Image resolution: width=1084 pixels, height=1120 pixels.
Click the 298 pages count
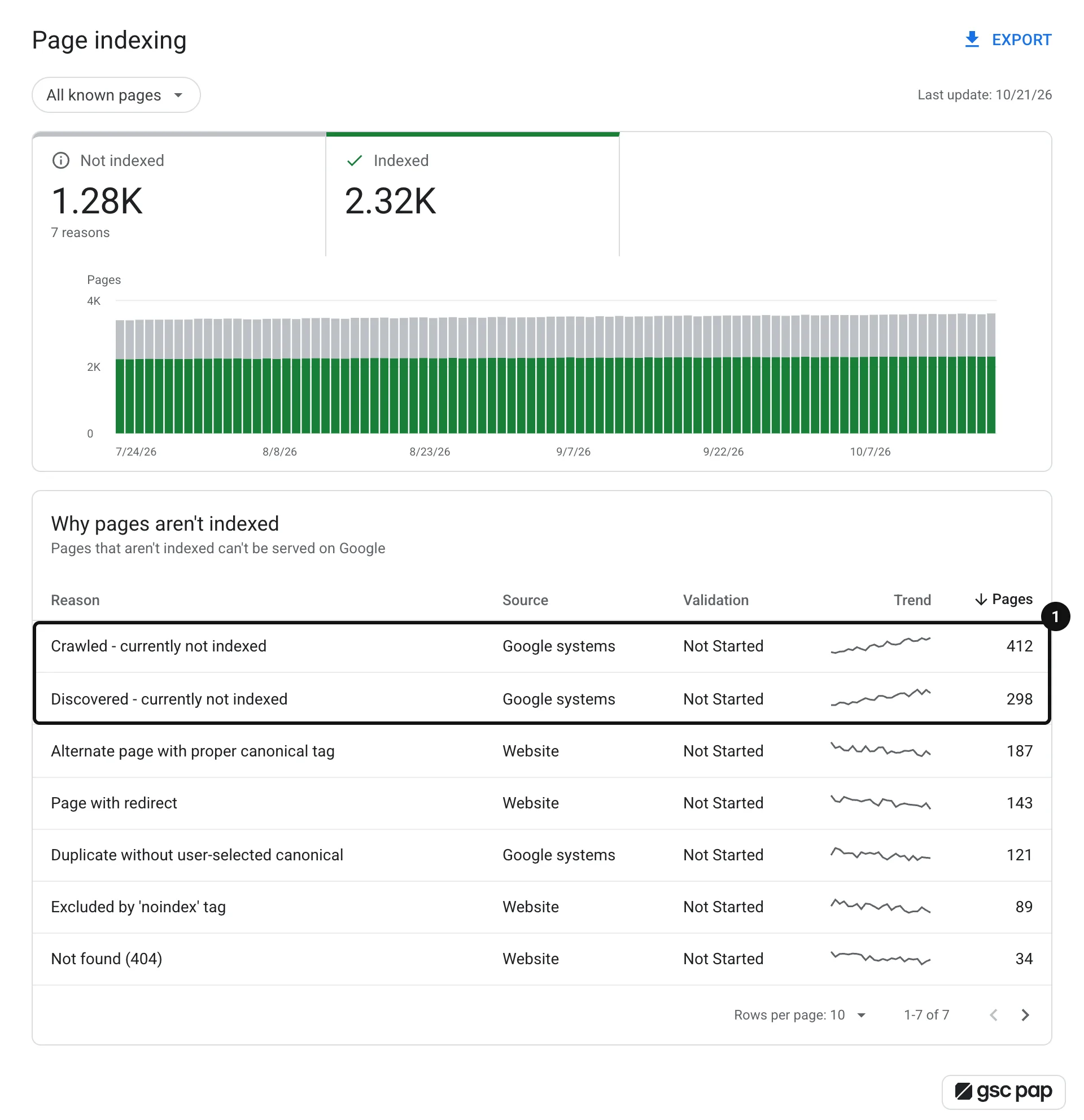pyautogui.click(x=1019, y=699)
